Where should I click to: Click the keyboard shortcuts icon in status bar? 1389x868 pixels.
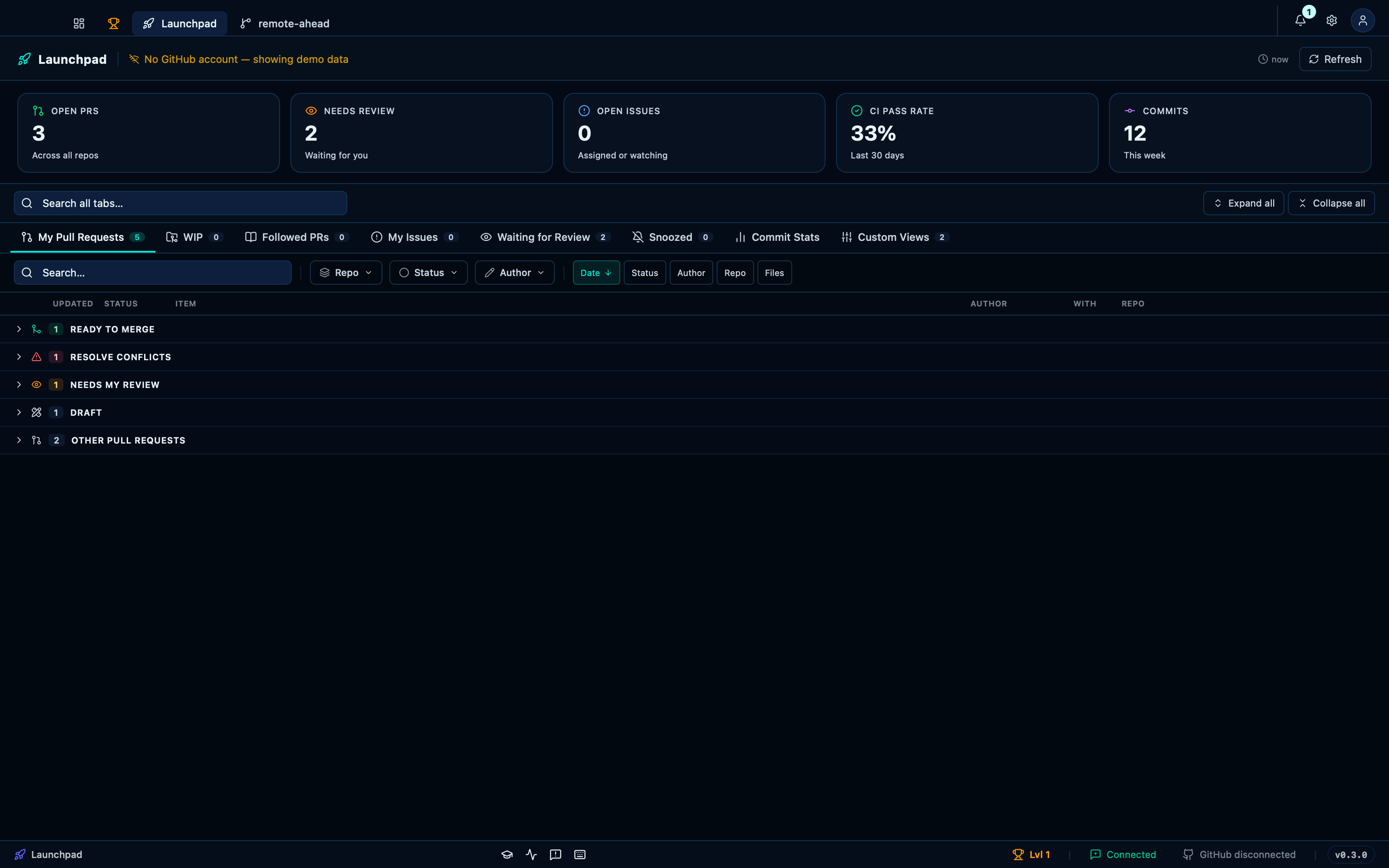(580, 854)
